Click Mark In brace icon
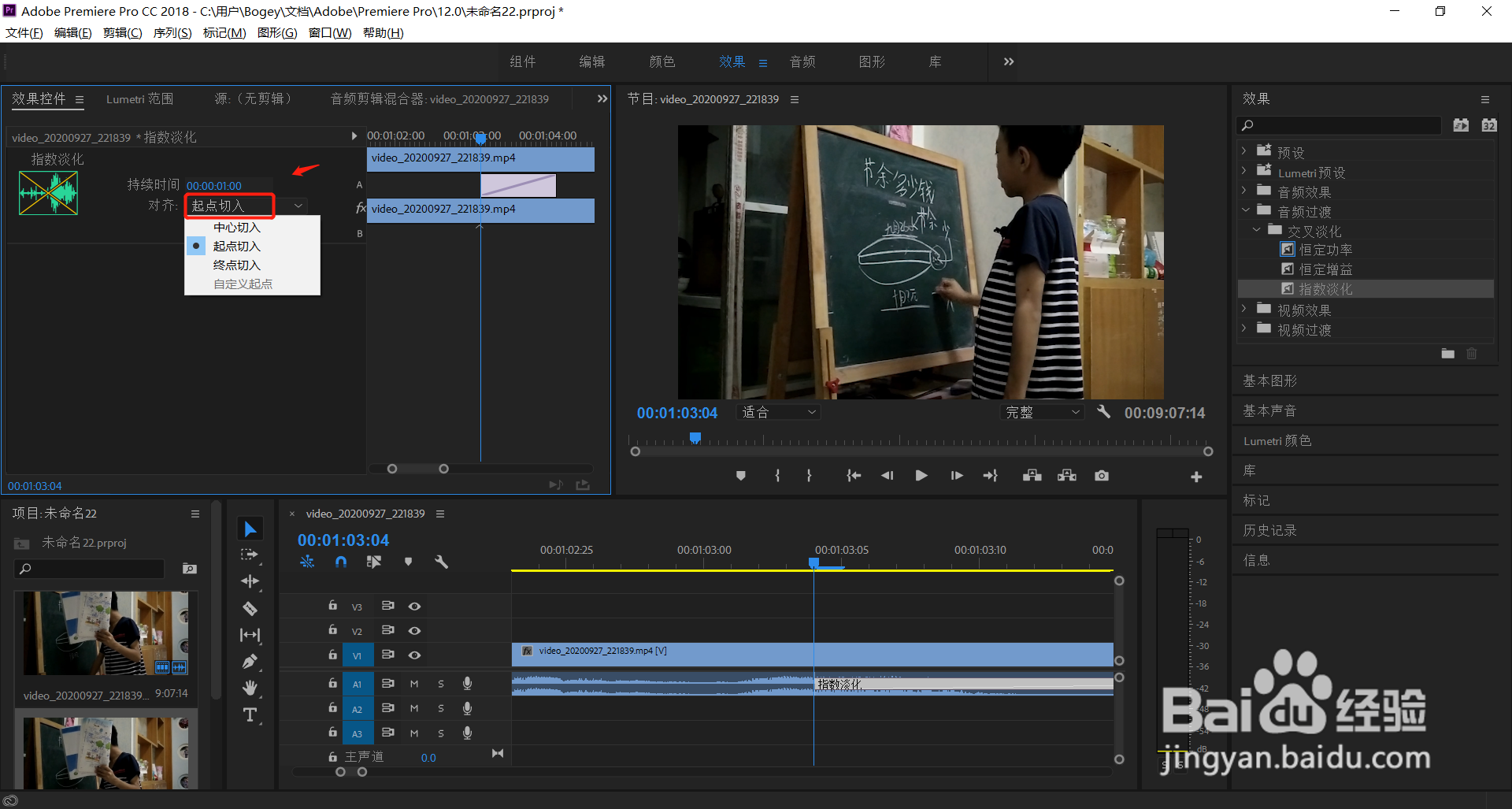This screenshot has height=809, width=1512. coord(777,476)
